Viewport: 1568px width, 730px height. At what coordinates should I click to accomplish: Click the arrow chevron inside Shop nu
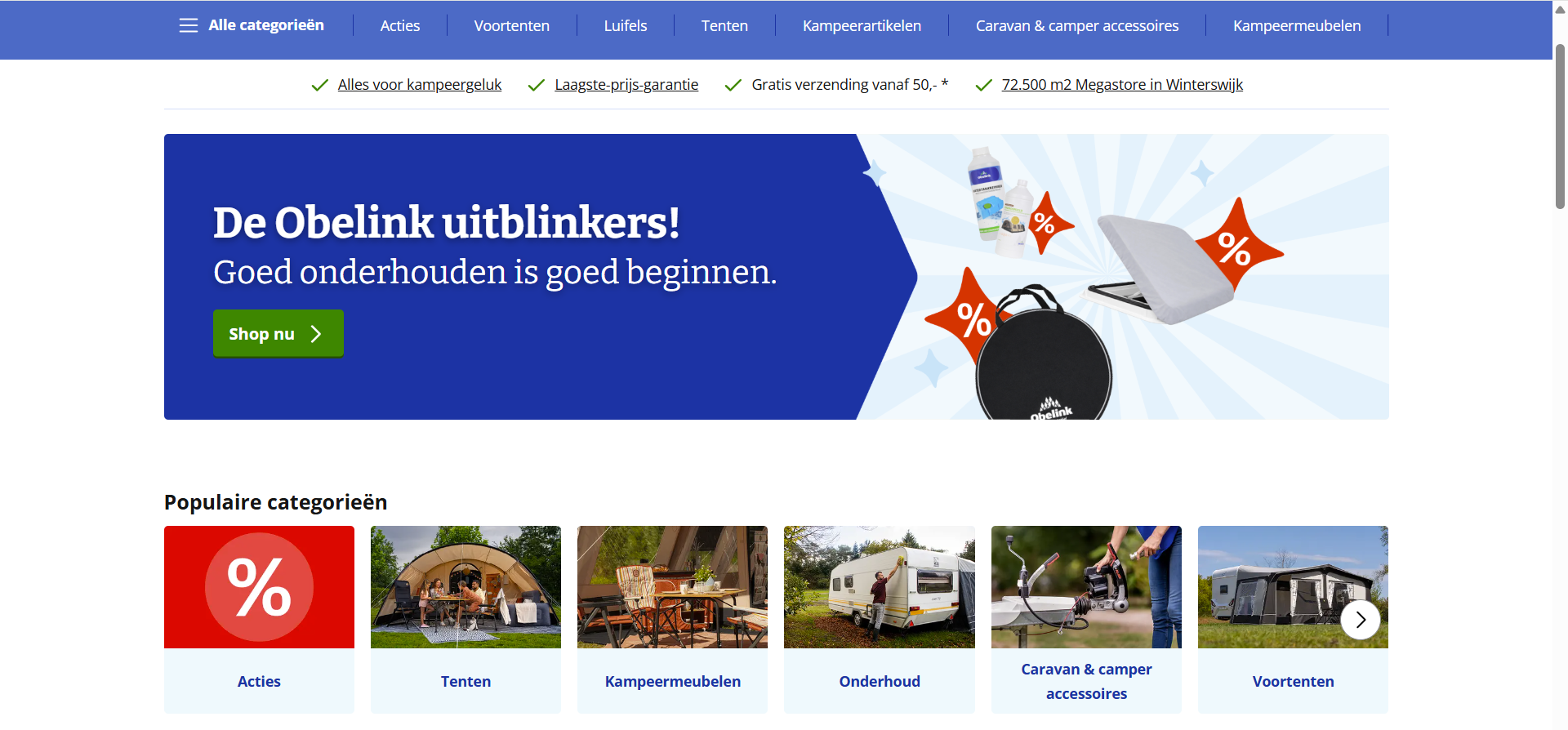(x=316, y=334)
